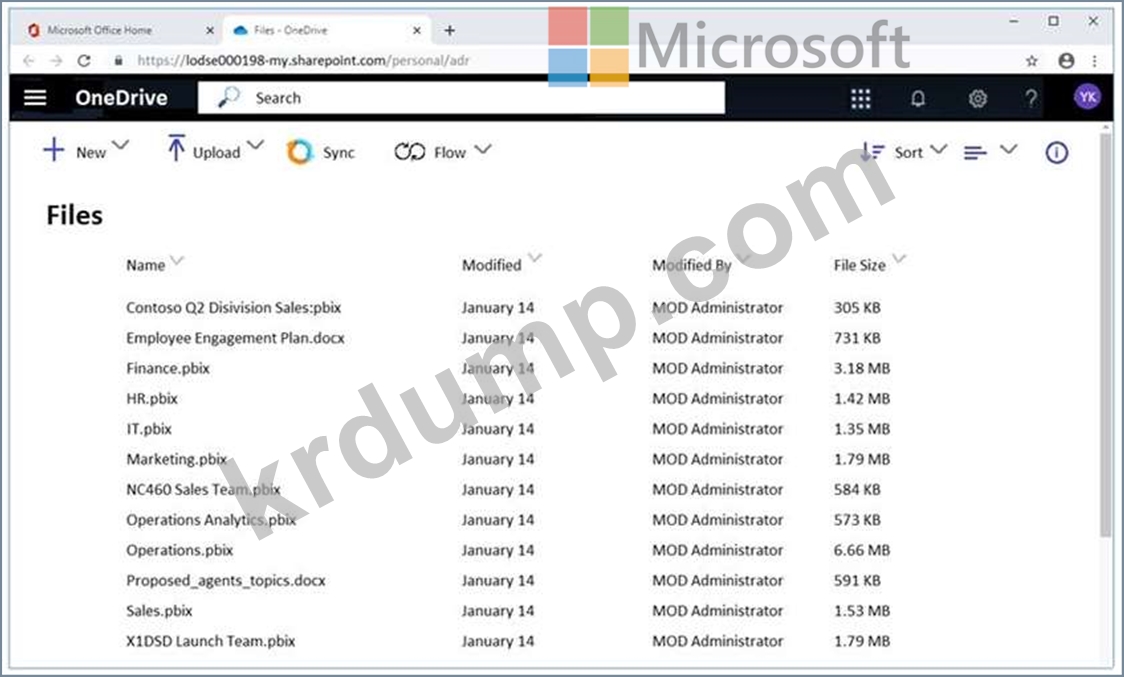Open the OneDrive hamburger navigation menu
The height and width of the screenshot is (677, 1124).
(x=35, y=98)
